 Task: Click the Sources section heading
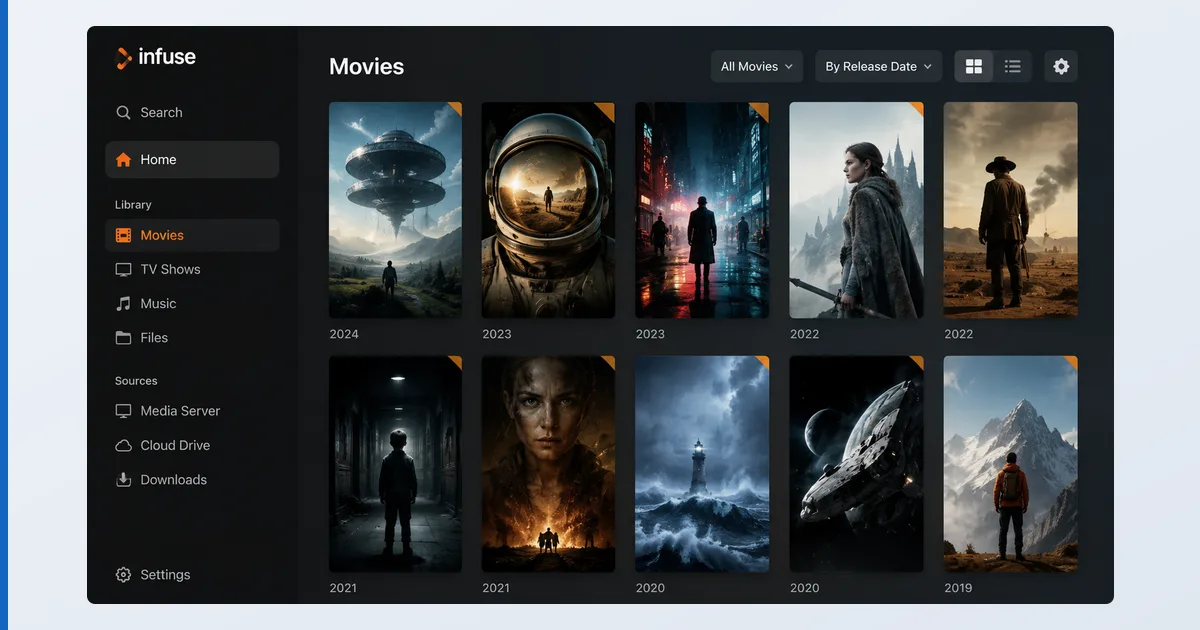[136, 381]
